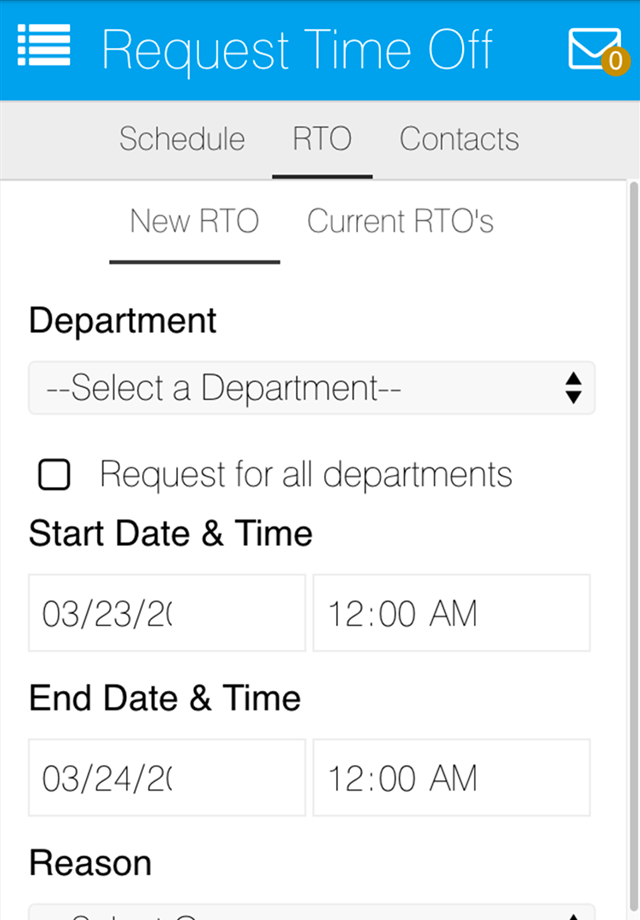Expand the Reason dropdown at bottom
This screenshot has height=920, width=640.
pos(311,912)
